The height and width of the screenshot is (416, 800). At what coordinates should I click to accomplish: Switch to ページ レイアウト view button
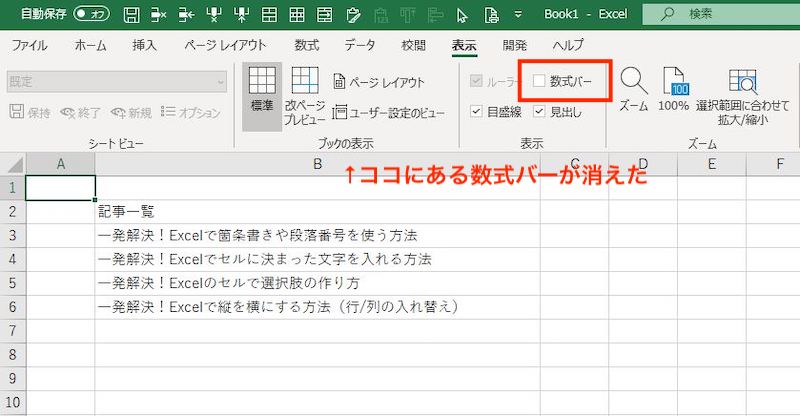click(x=379, y=82)
